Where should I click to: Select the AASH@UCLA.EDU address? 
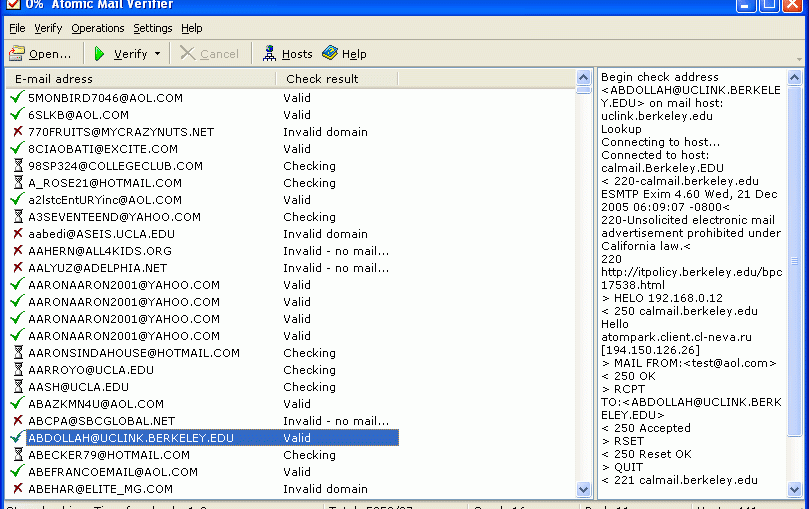coord(78,387)
